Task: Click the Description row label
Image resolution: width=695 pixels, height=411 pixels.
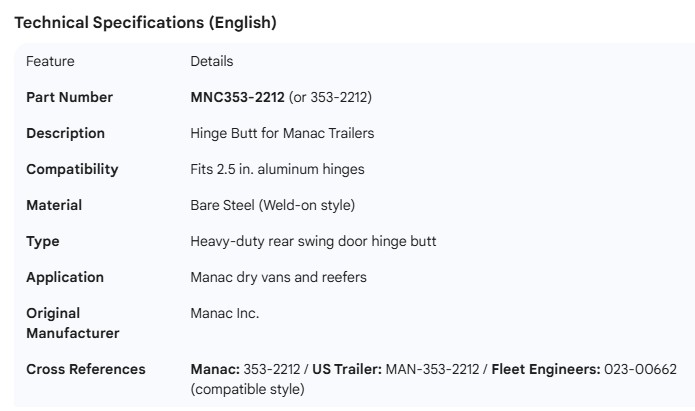Action: pos(65,133)
